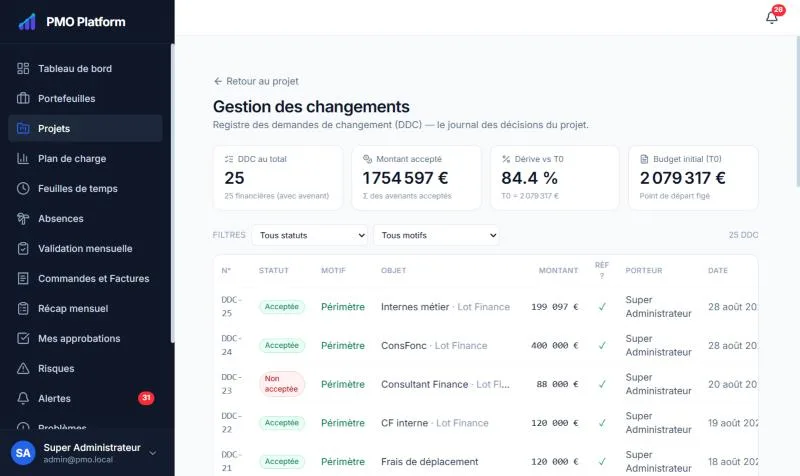This screenshot has width=800, height=476.
Task: Click the Plan de charge chart icon
Action: coord(23,159)
